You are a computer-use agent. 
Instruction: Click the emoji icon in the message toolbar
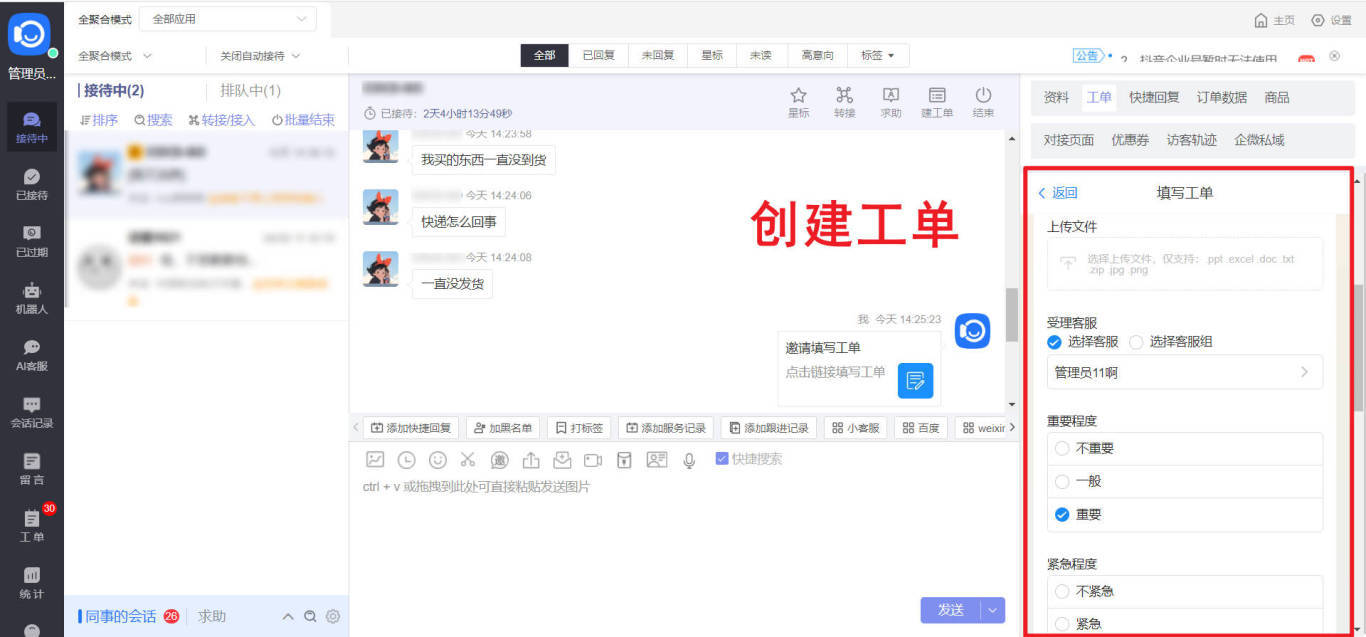coord(437,460)
